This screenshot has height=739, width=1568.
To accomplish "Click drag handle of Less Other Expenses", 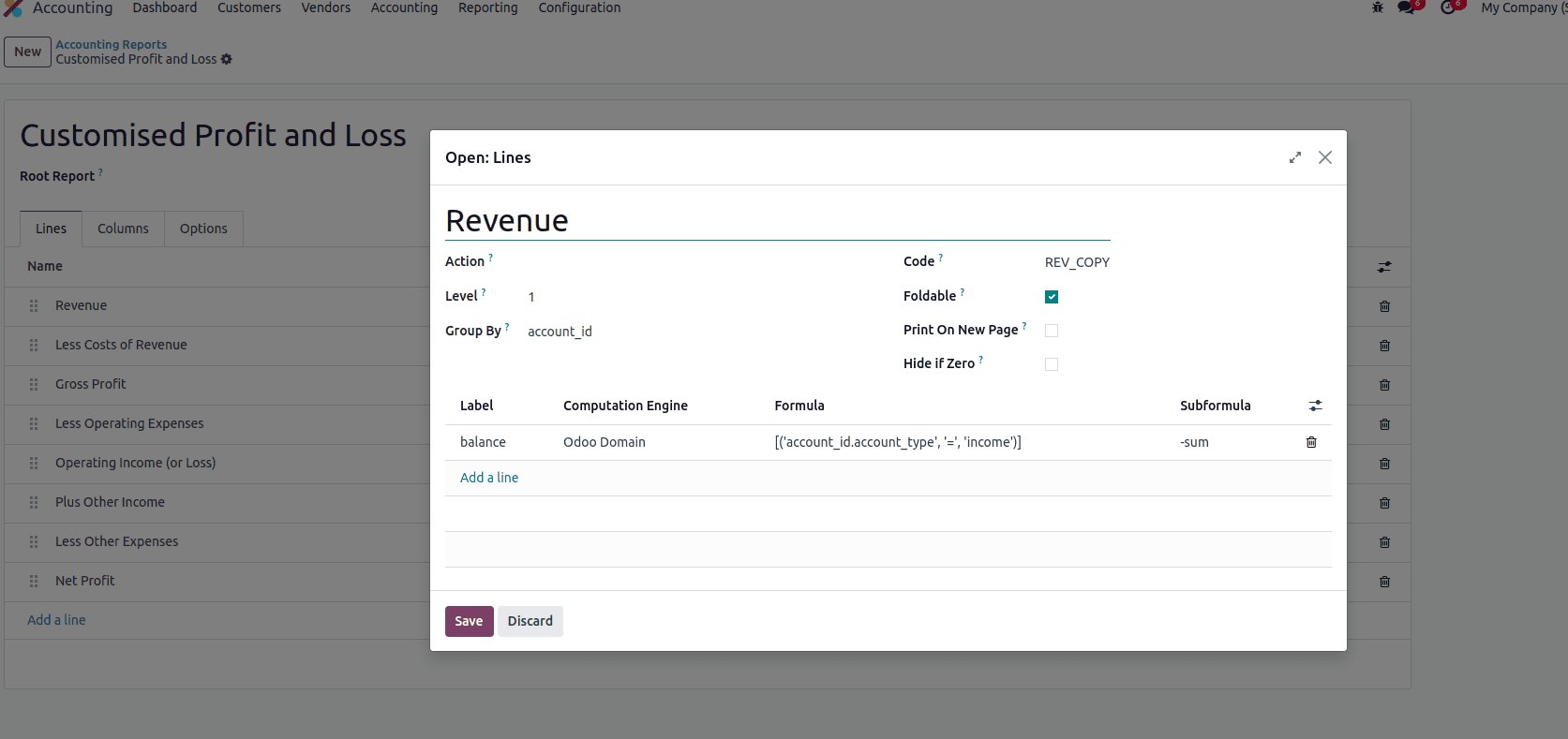I will tap(34, 542).
